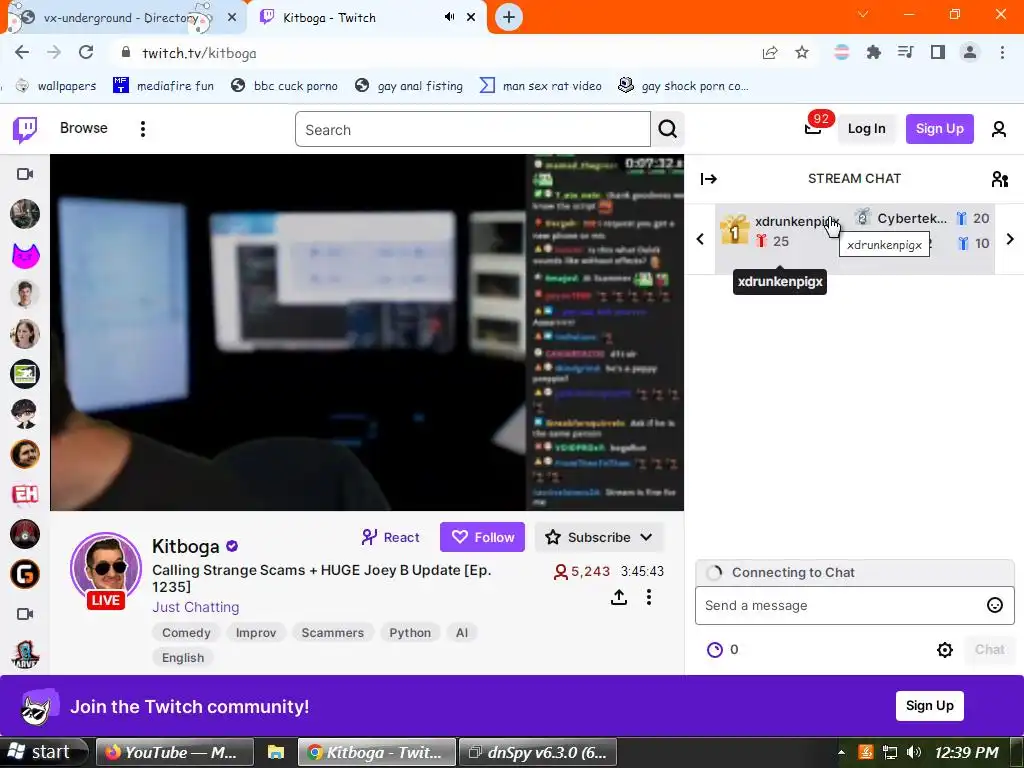Bookmark this page with star icon
1024x768 pixels.
pos(802,53)
